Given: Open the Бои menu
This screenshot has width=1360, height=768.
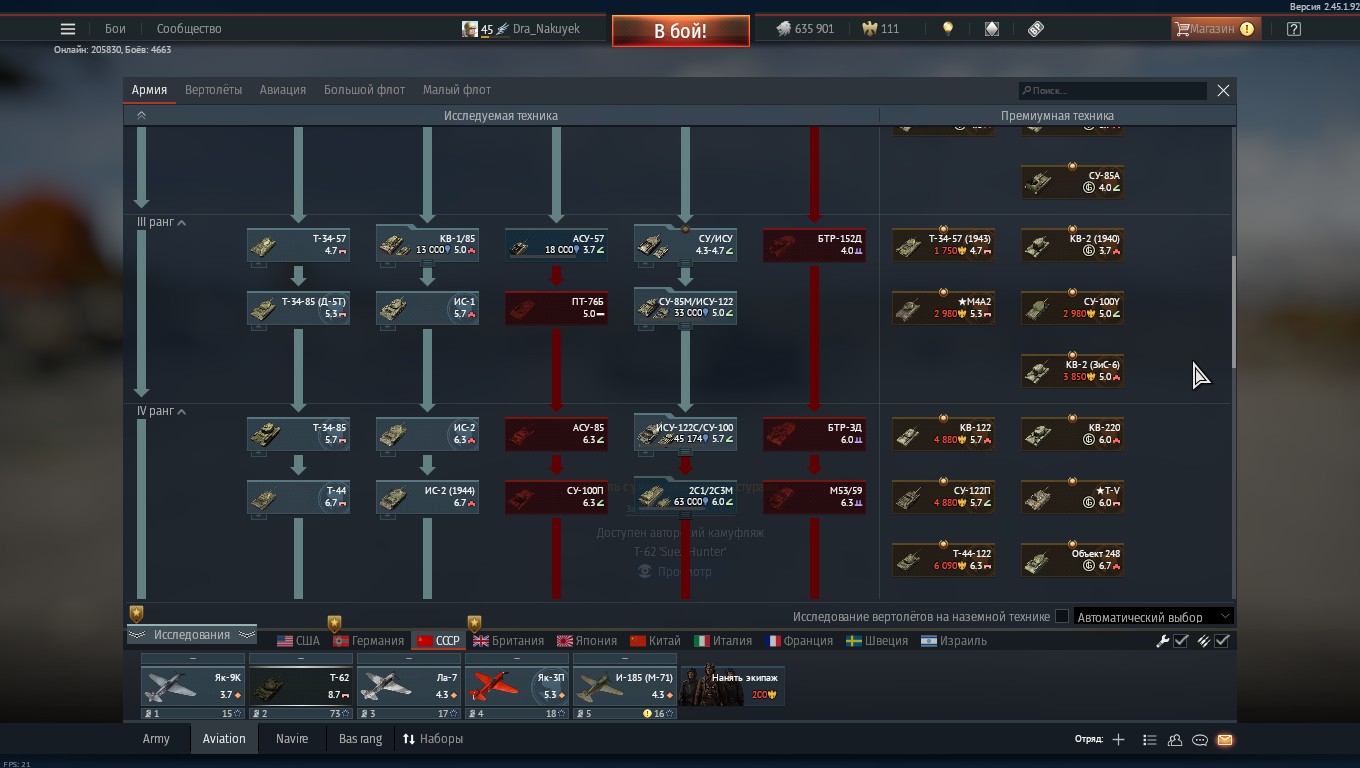Looking at the screenshot, I should coord(116,29).
